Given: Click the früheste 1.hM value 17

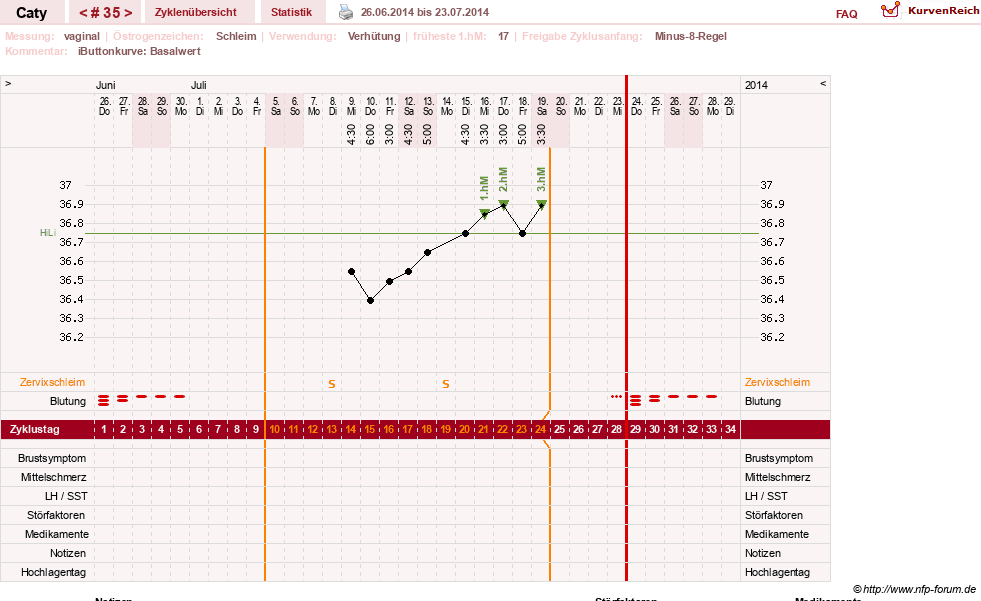Looking at the screenshot, I should coord(504,36).
